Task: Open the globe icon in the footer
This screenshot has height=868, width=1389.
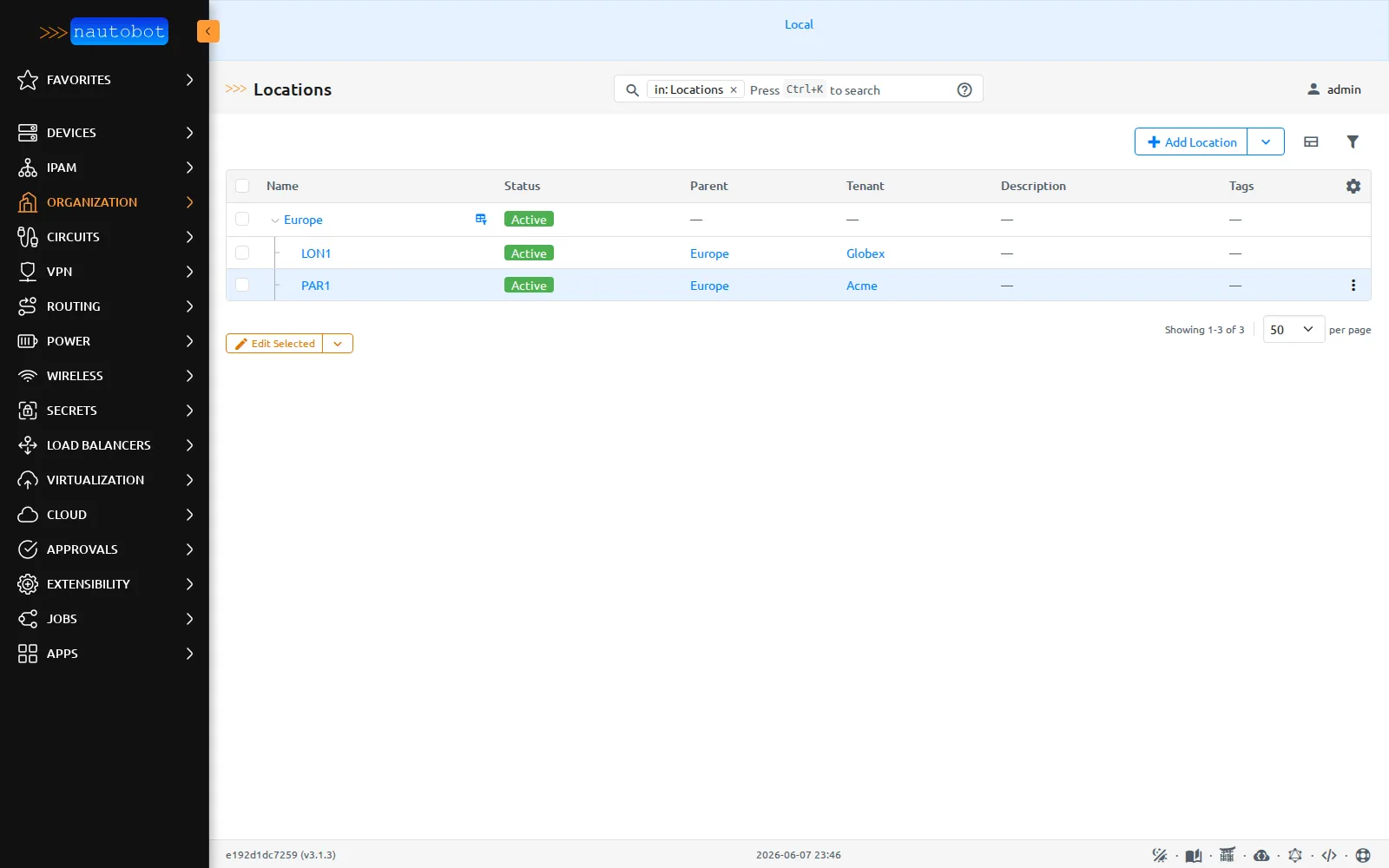Action: tap(1363, 855)
